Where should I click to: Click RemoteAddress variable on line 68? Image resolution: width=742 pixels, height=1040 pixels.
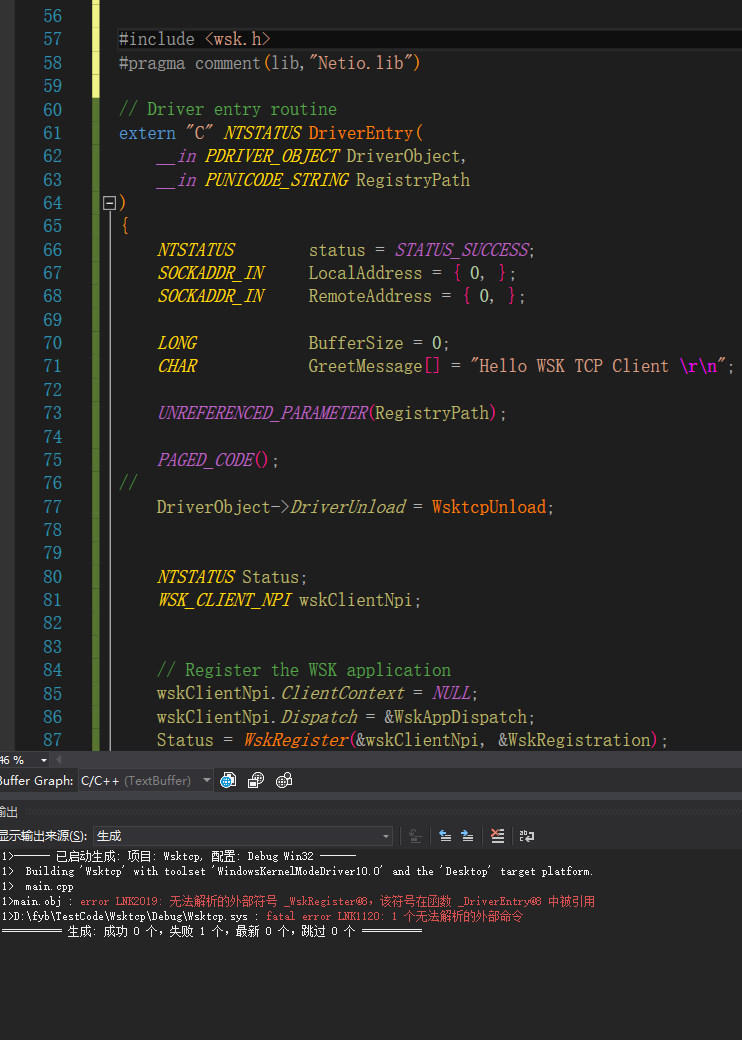point(370,296)
